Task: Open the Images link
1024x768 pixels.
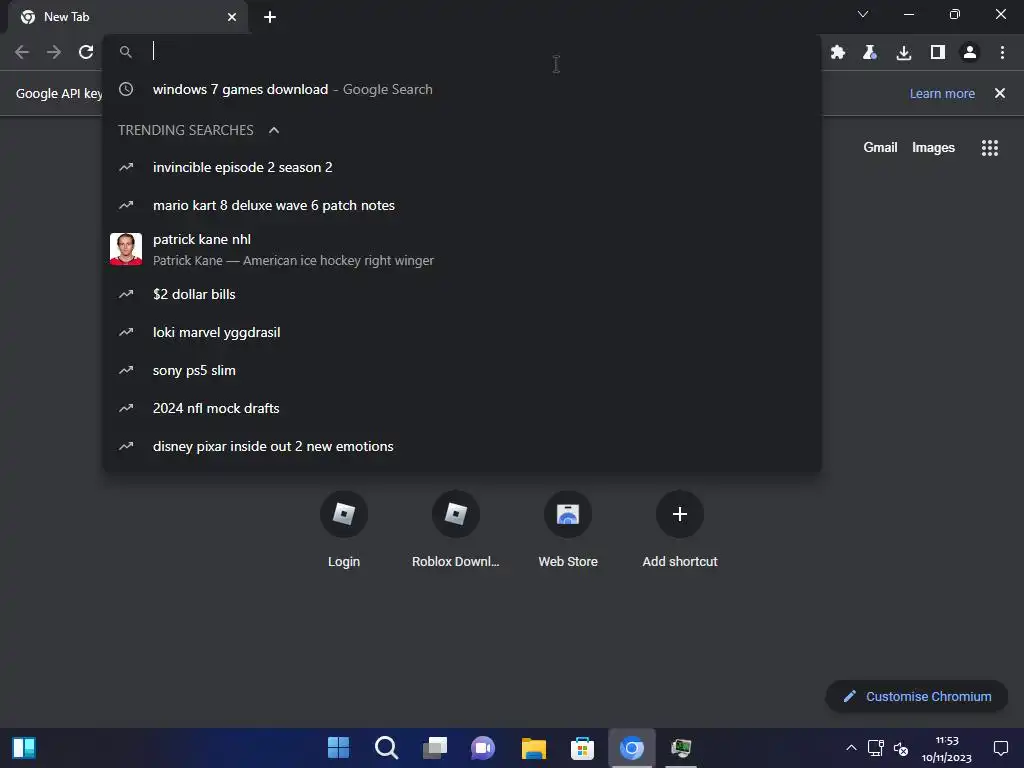Action: point(933,148)
